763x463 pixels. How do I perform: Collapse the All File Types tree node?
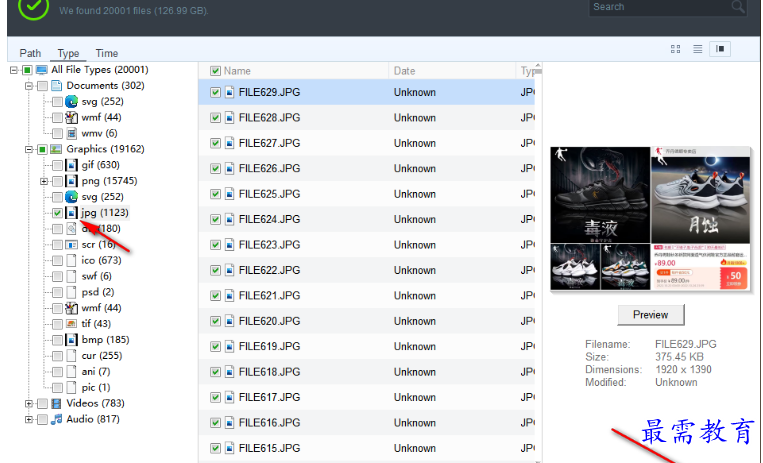[14, 70]
